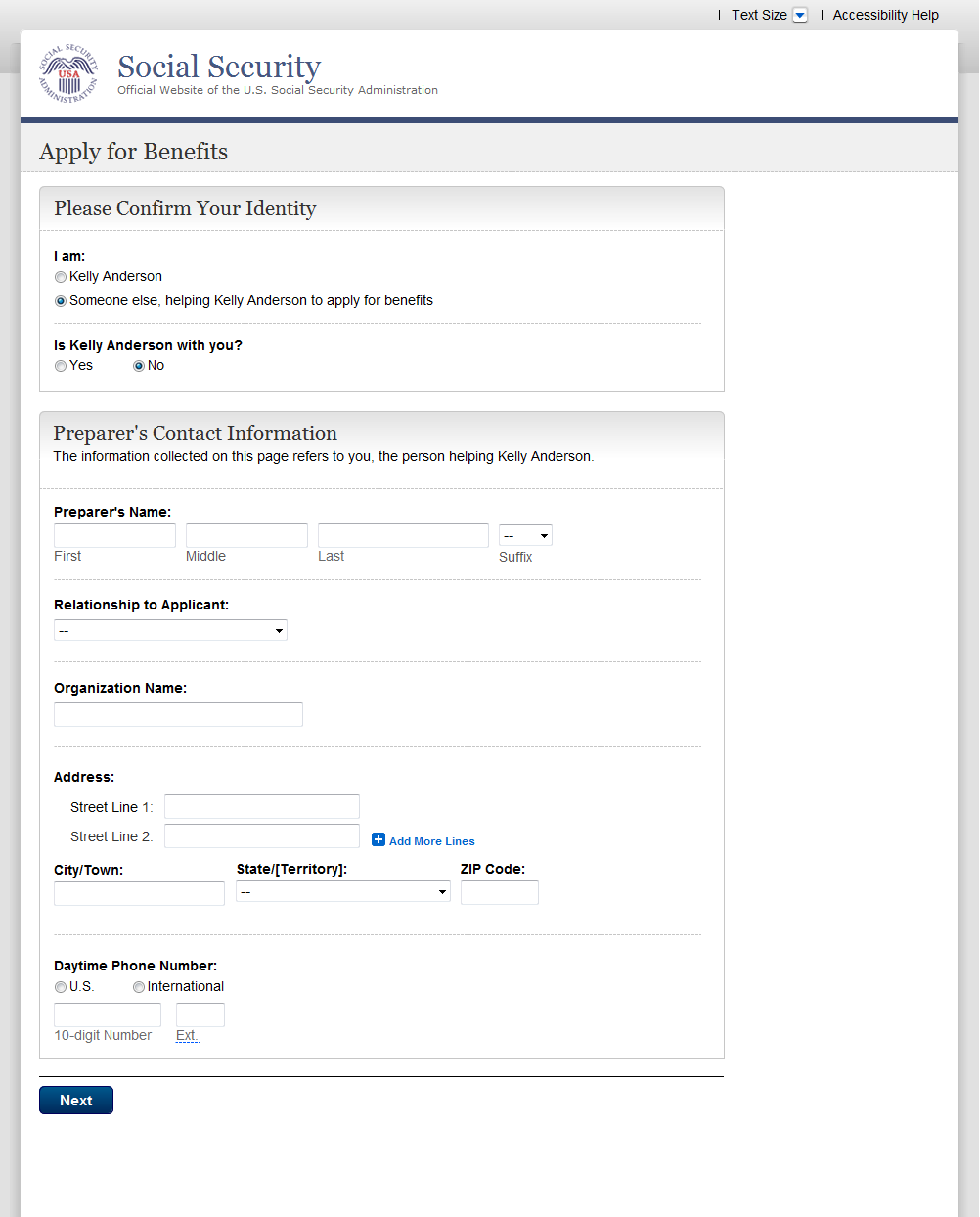
Task: Select International phone number type
Action: point(139,987)
